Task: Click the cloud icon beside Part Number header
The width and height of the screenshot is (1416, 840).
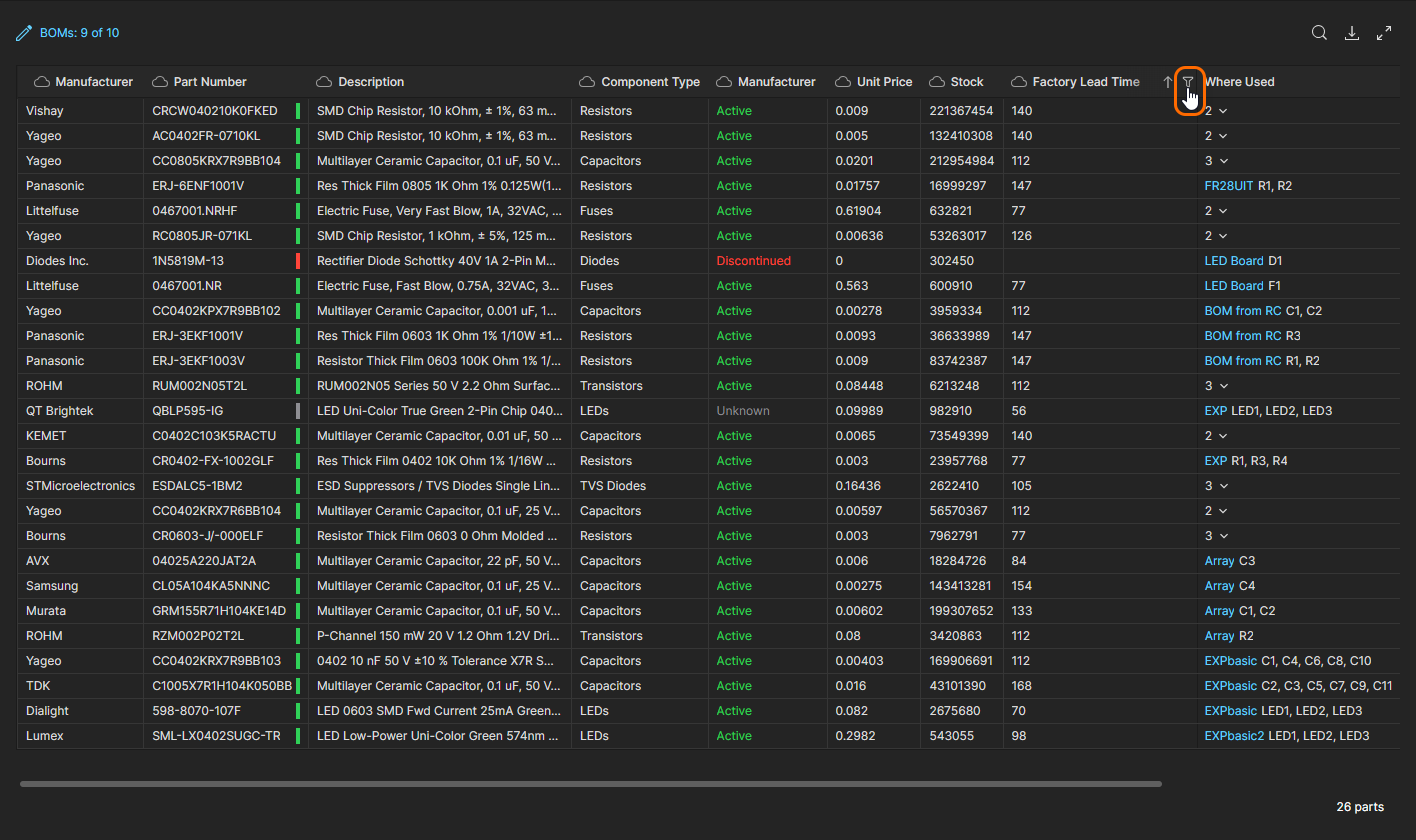Action: [160, 82]
